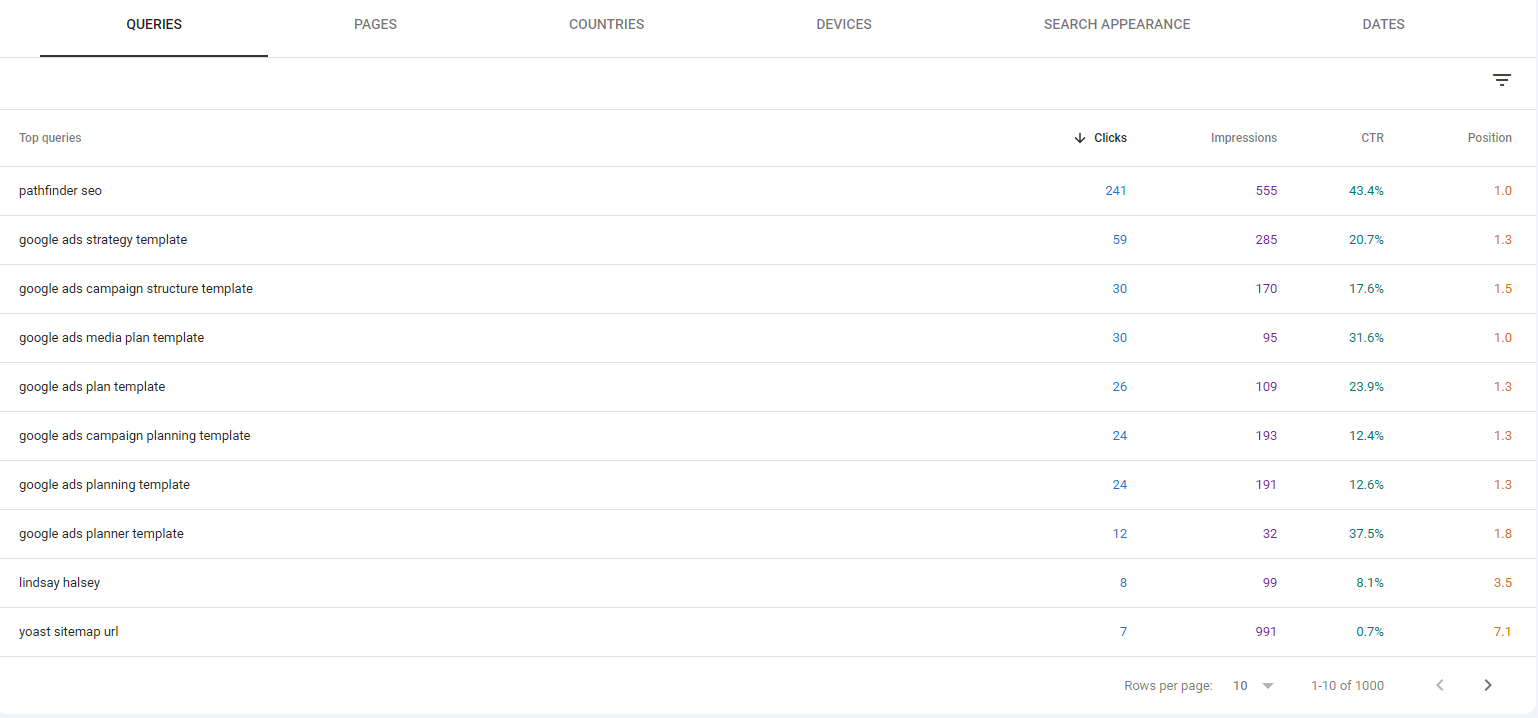Open the QUERIES tab
The image size is (1538, 718).
tap(153, 24)
